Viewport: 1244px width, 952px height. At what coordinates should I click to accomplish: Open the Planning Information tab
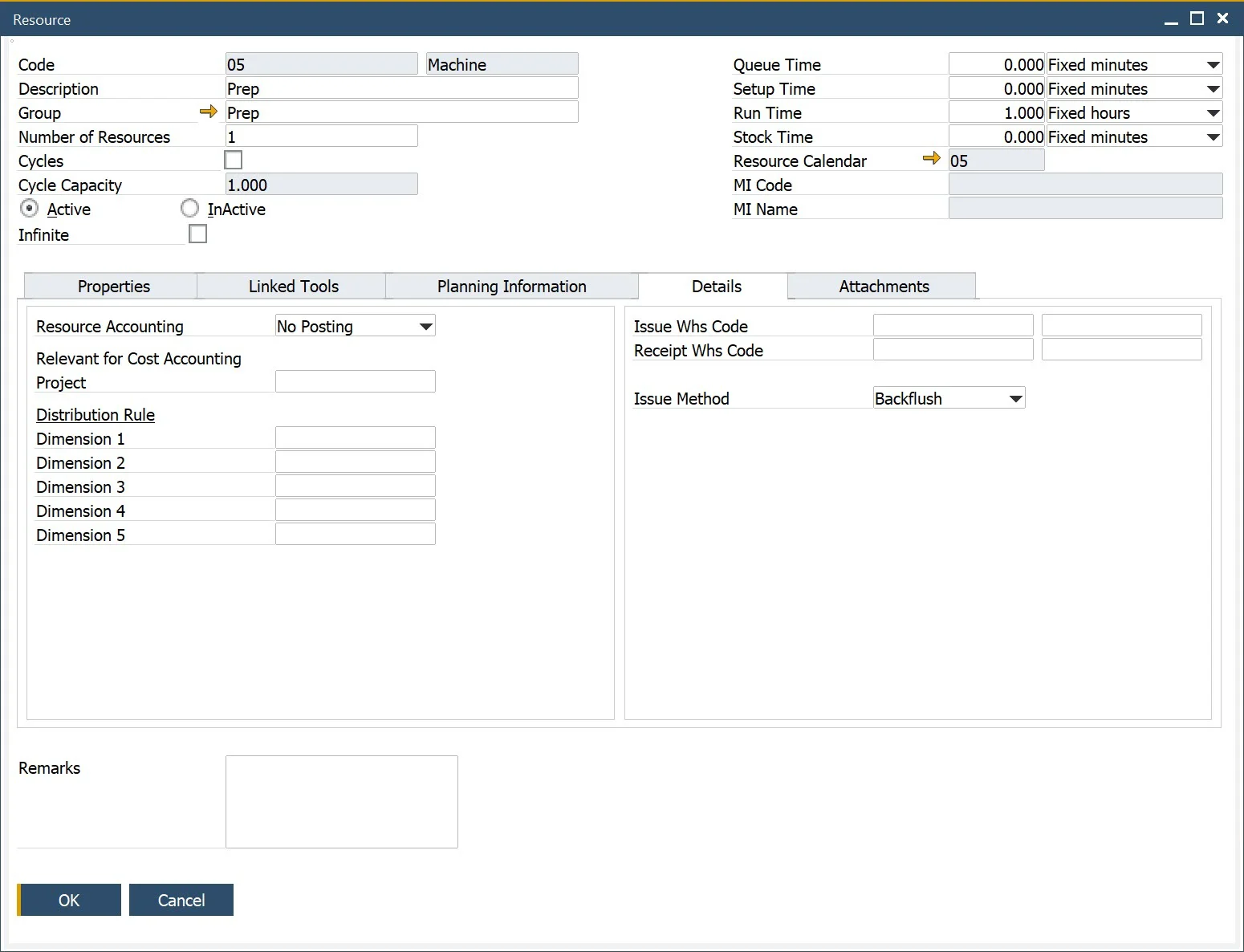coord(511,287)
